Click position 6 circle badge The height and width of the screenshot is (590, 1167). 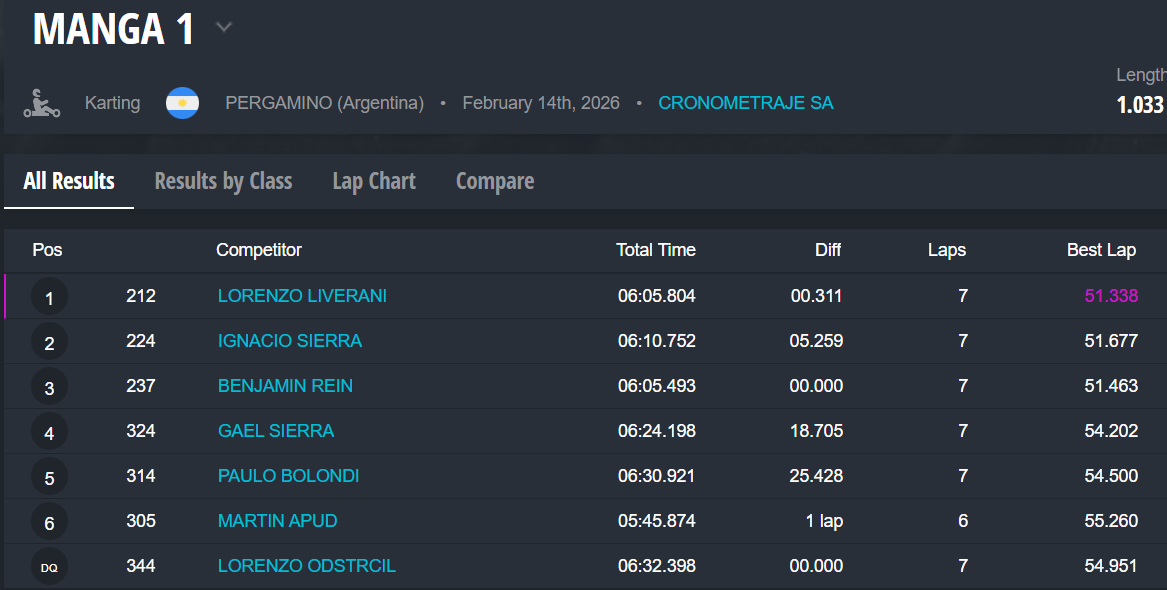click(49, 522)
